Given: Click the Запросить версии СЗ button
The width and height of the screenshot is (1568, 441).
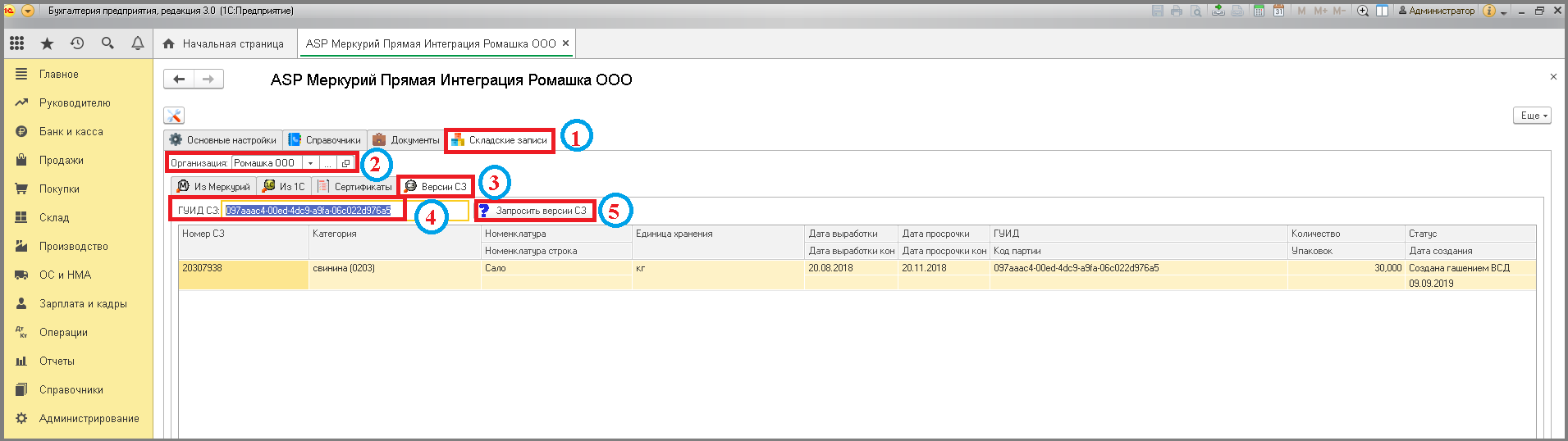Looking at the screenshot, I should [x=534, y=211].
